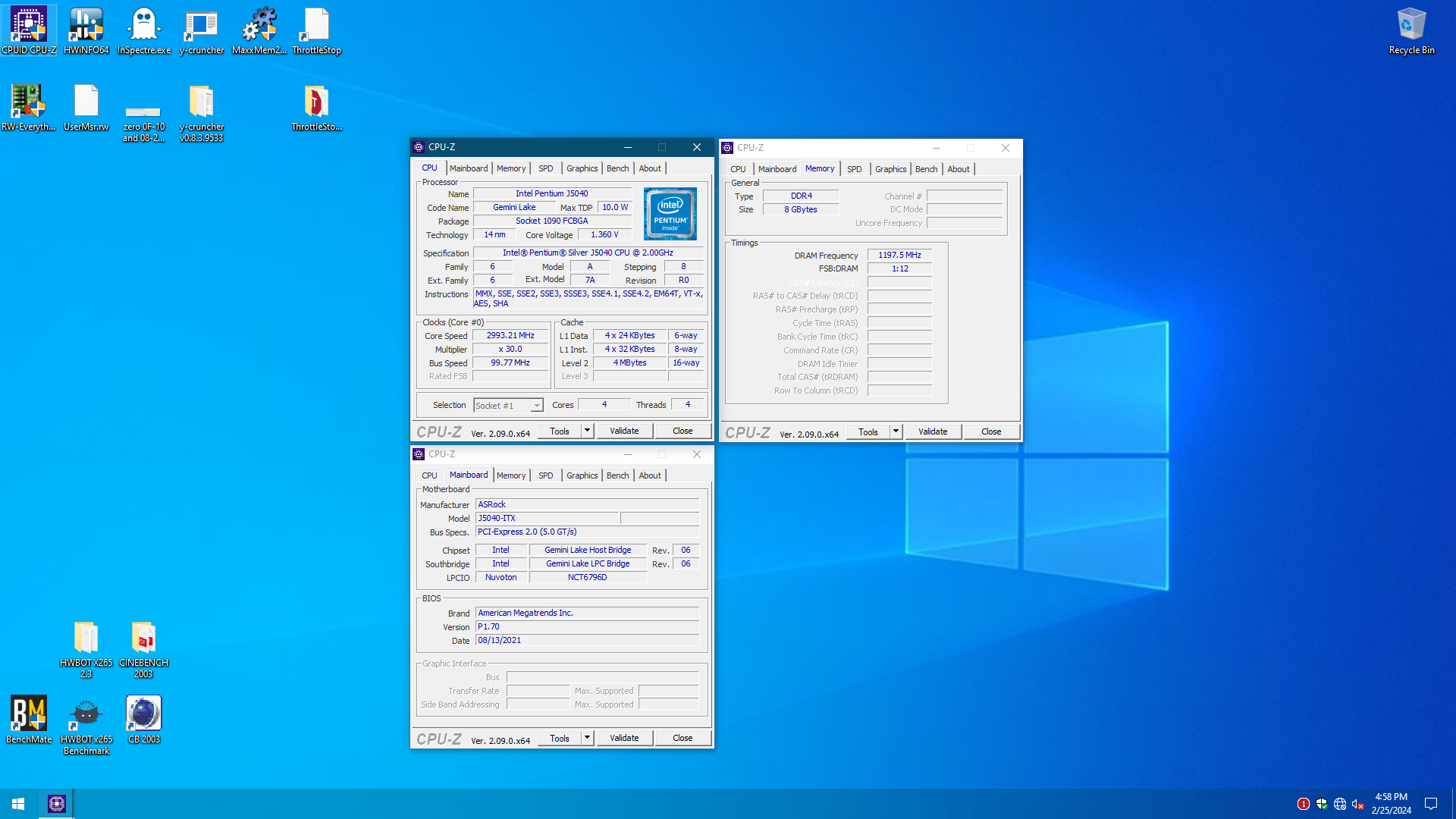
Task: Launch BenchMate desktop shortcut
Action: [29, 720]
